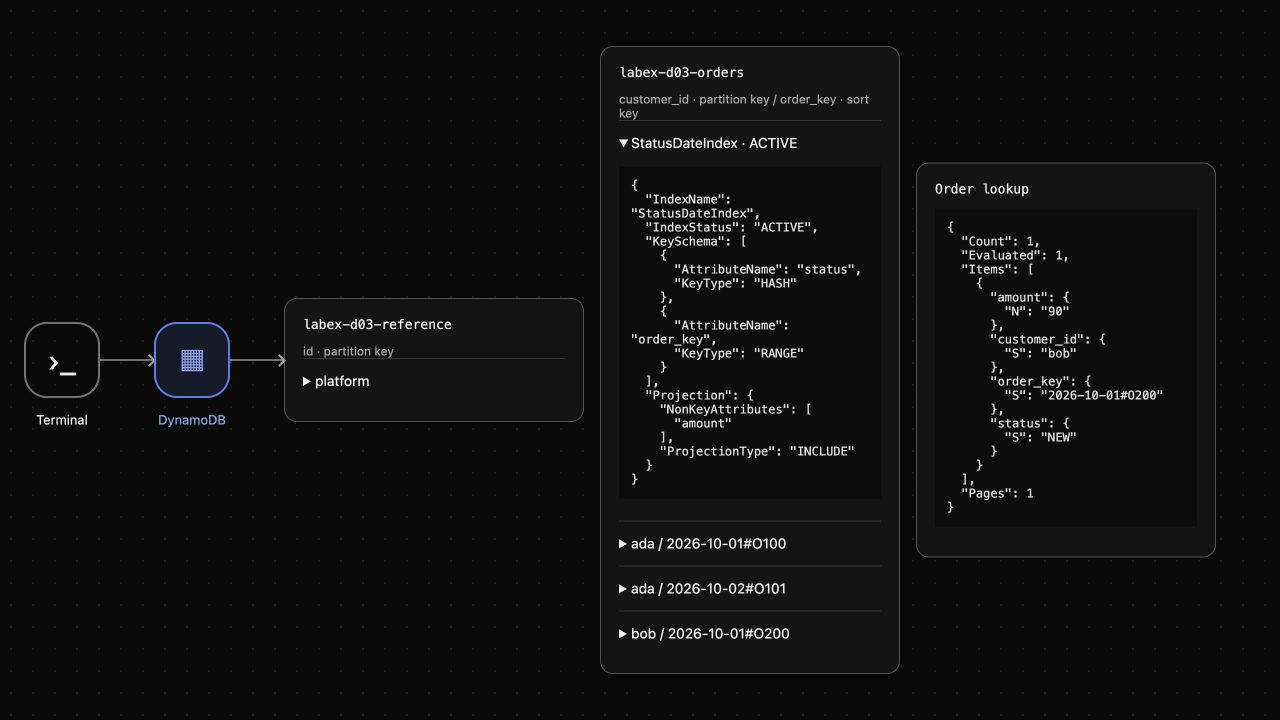The height and width of the screenshot is (720, 1280).
Task: Click the Order lookup card title
Action: [x=981, y=189]
